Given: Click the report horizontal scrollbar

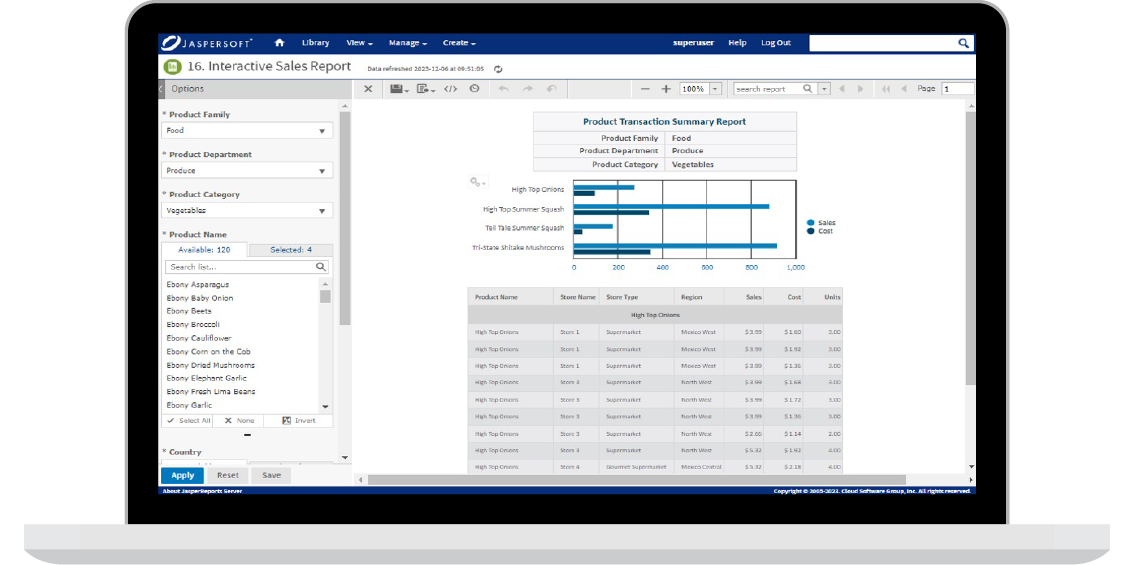Looking at the screenshot, I should [x=636, y=480].
